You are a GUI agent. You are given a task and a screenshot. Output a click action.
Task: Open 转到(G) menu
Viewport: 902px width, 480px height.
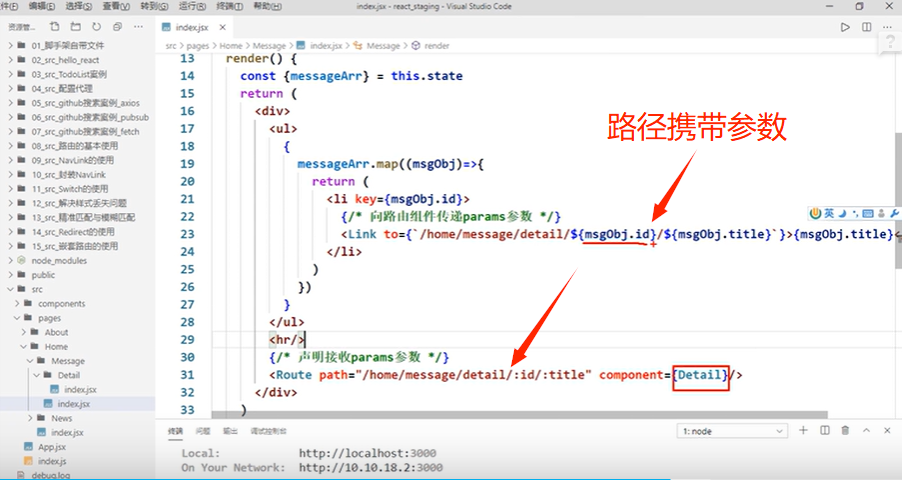154,6
